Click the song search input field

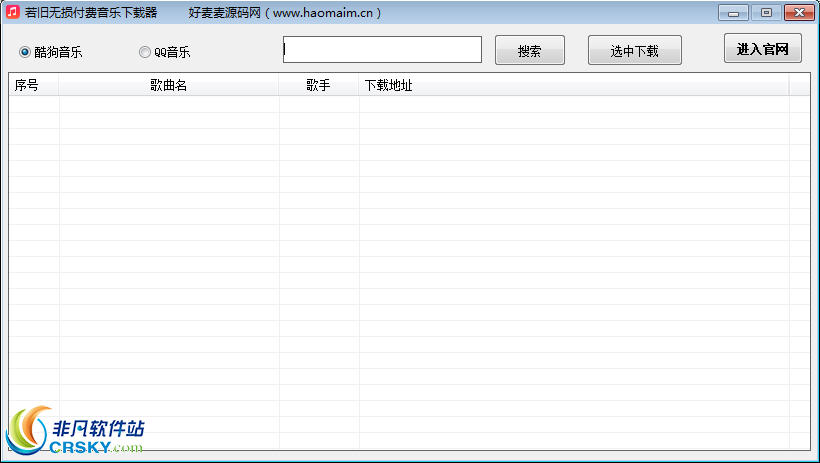(x=382, y=50)
